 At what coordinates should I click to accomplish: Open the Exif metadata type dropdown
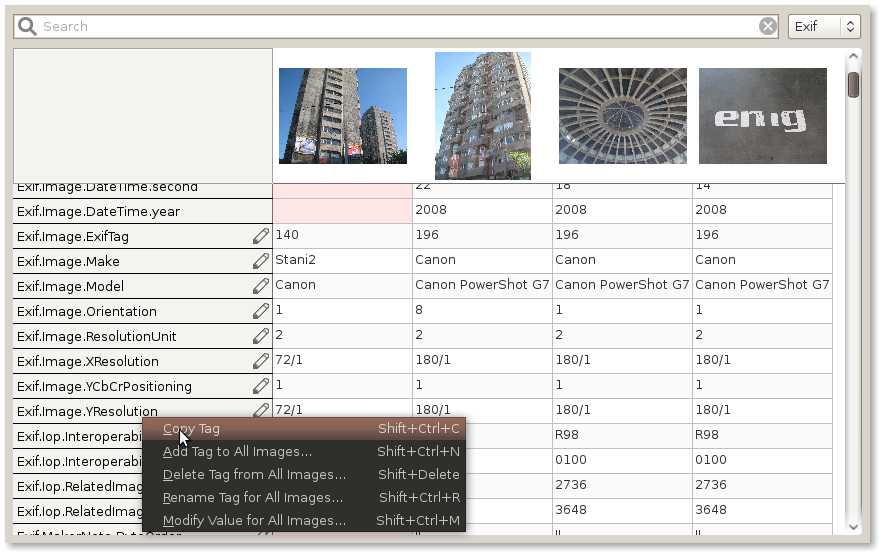(x=823, y=26)
